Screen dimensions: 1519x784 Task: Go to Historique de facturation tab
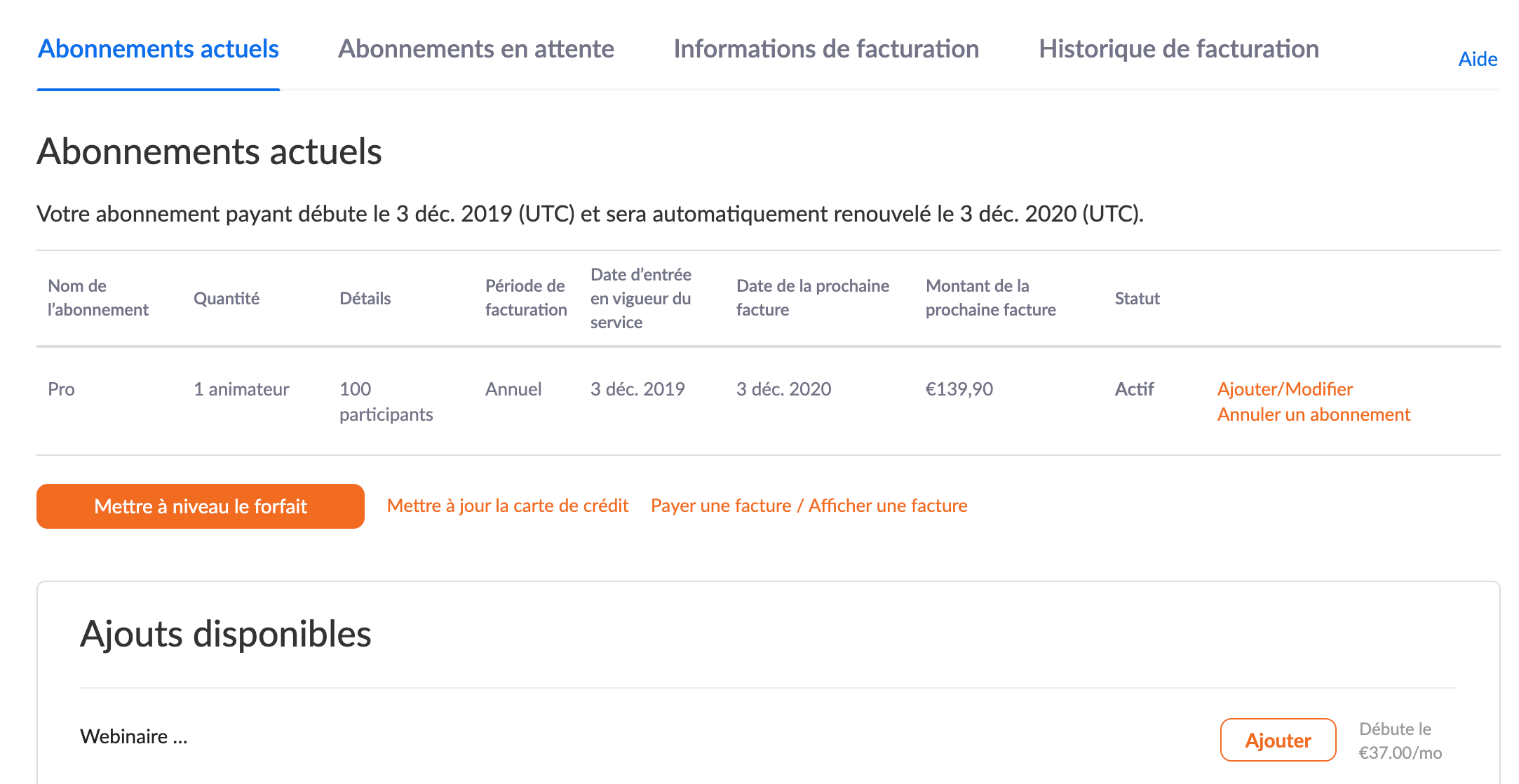point(1178,49)
